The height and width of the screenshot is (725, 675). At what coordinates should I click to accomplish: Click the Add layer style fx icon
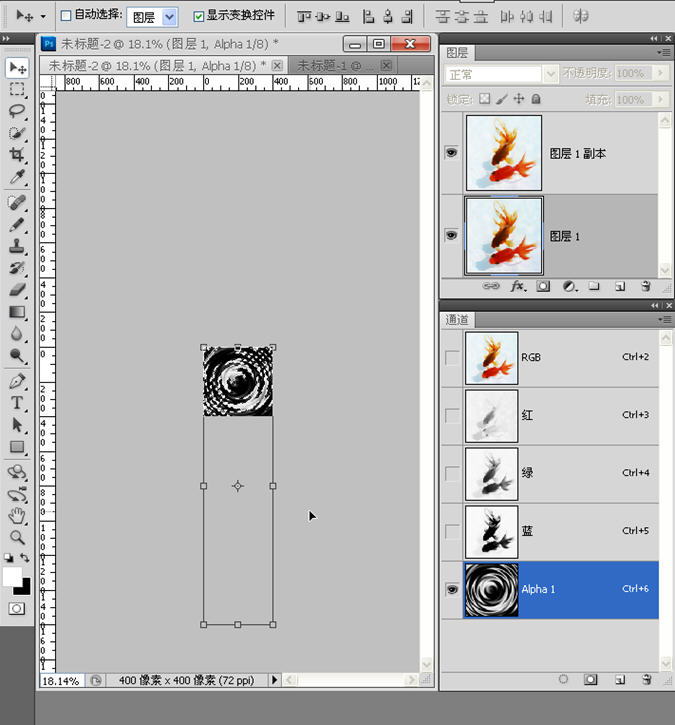point(518,286)
